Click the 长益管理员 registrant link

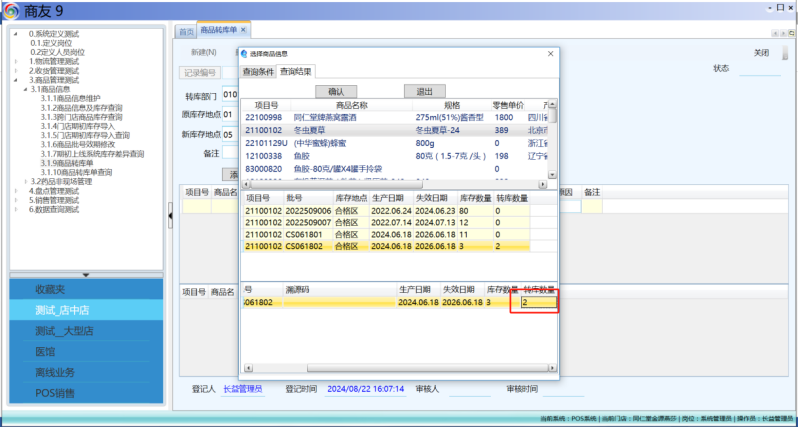(243, 389)
